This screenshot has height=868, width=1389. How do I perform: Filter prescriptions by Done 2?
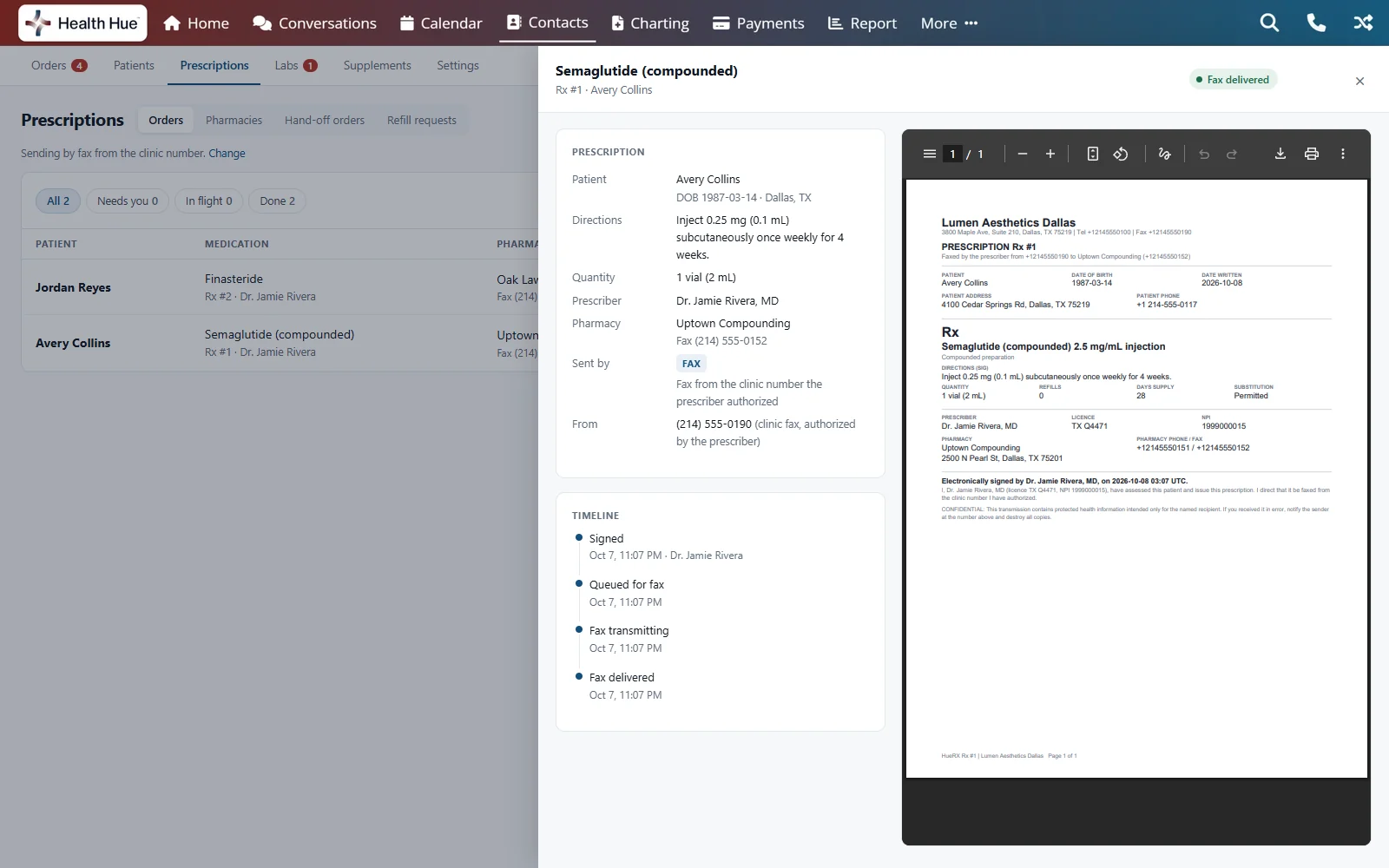pos(277,201)
